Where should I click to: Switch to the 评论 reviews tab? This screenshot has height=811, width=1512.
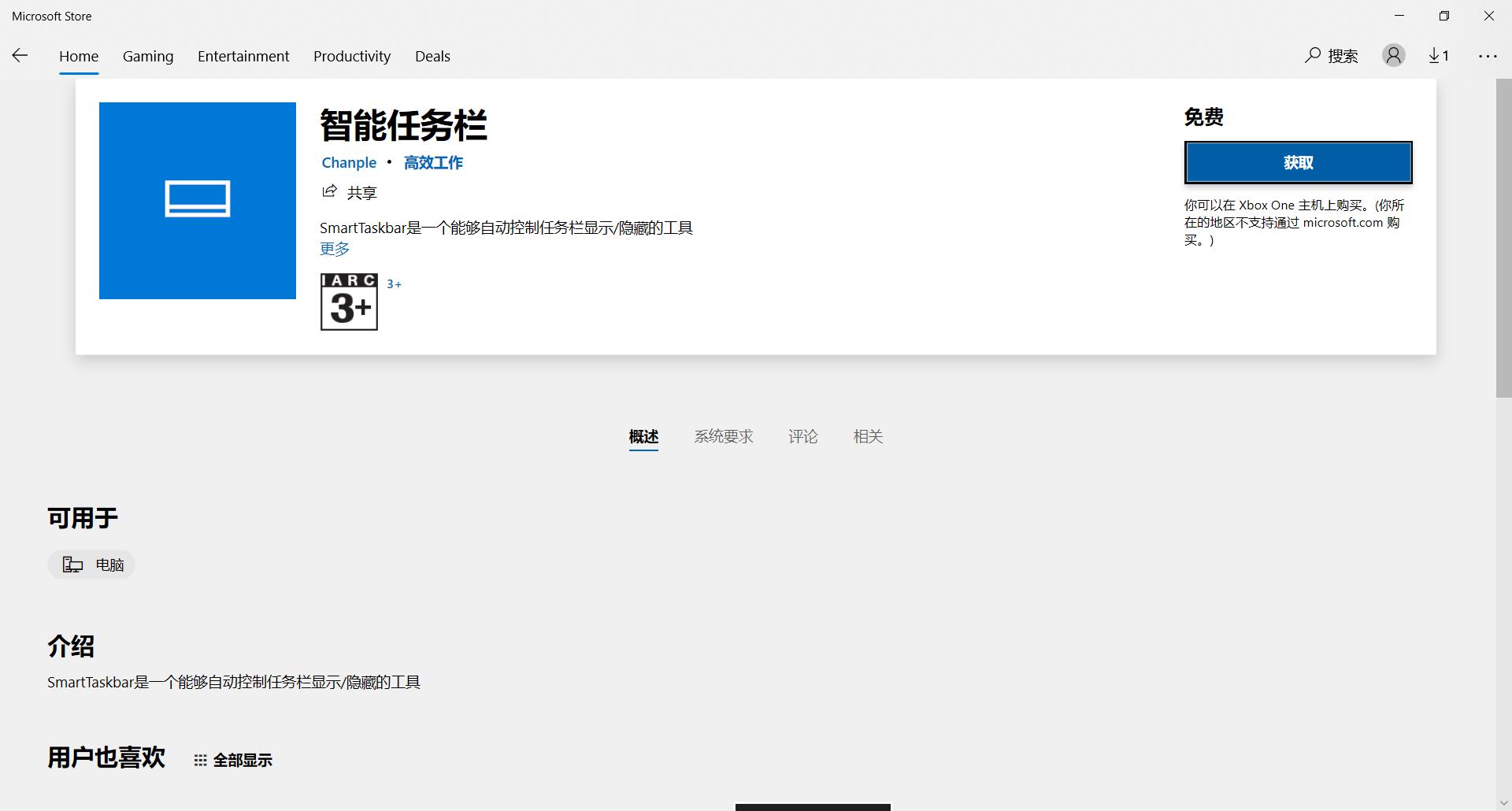(x=802, y=436)
